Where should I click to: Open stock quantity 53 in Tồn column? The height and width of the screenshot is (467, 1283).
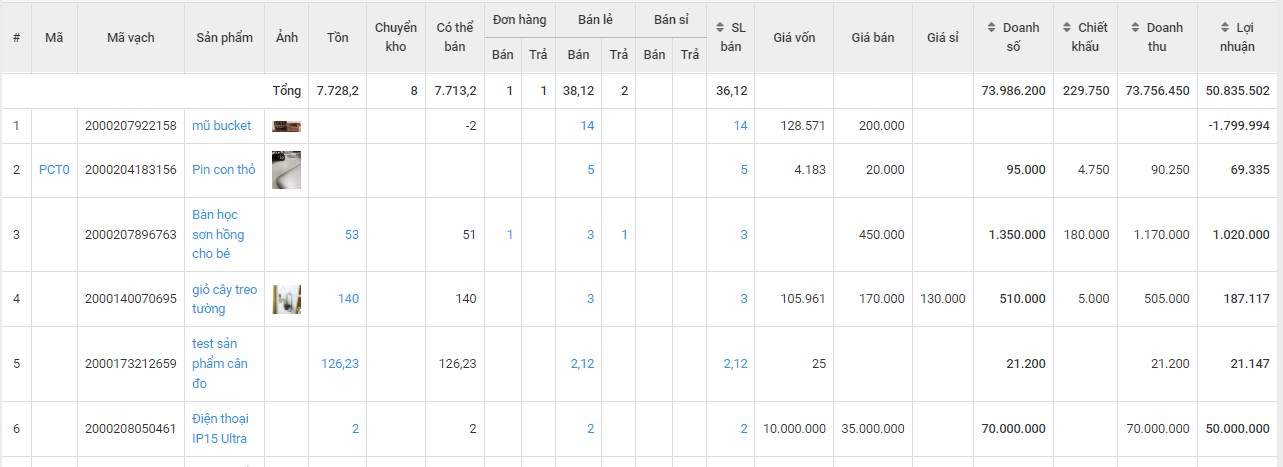pyautogui.click(x=351, y=234)
